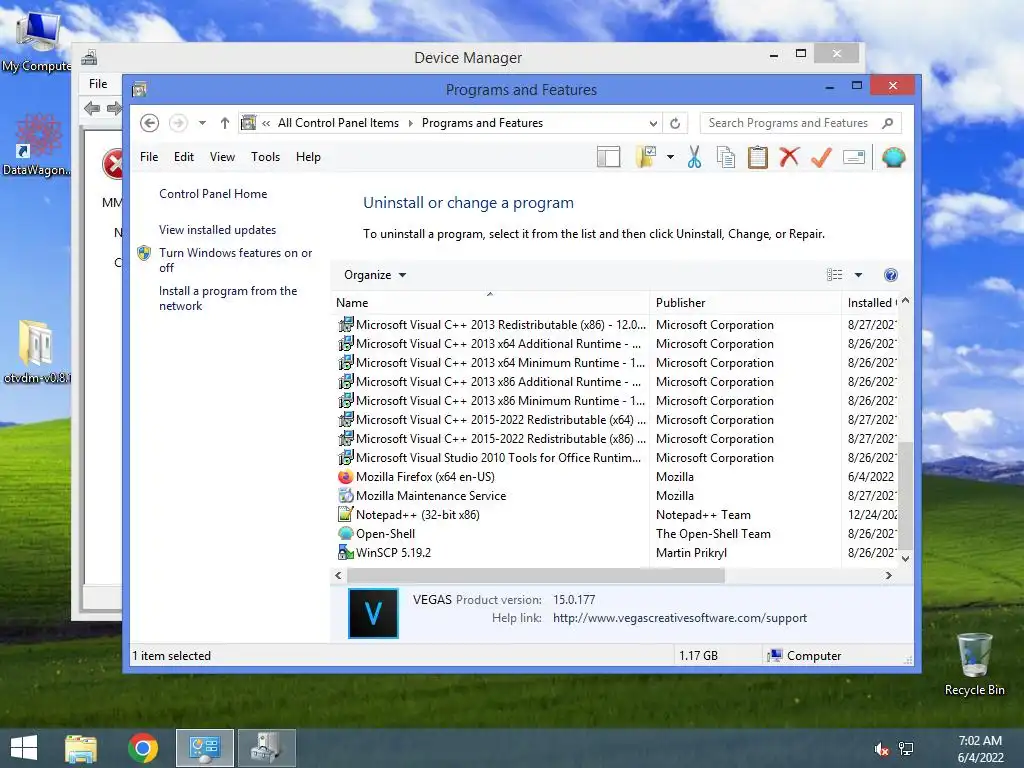Select the DataWagon desktop shortcut

(37, 145)
